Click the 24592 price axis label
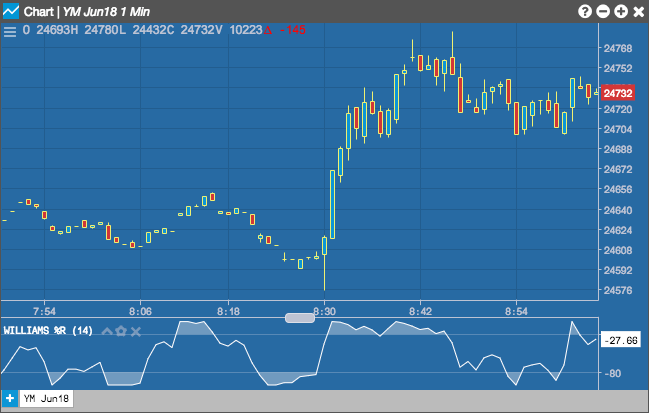Image resolution: width=649 pixels, height=413 pixels. coord(618,270)
